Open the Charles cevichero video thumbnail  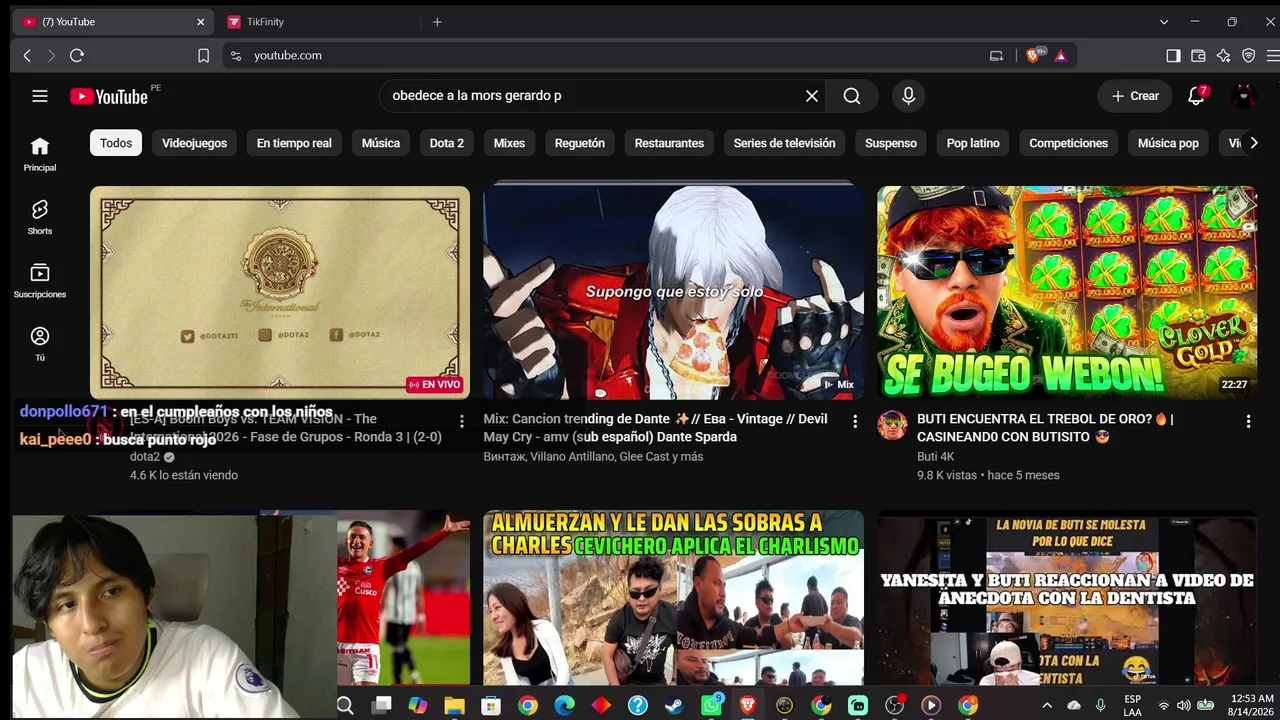(673, 598)
